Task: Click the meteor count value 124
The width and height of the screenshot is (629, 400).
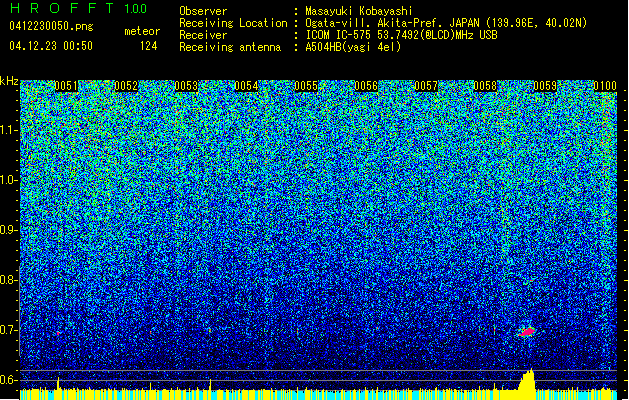Action: pyautogui.click(x=148, y=46)
